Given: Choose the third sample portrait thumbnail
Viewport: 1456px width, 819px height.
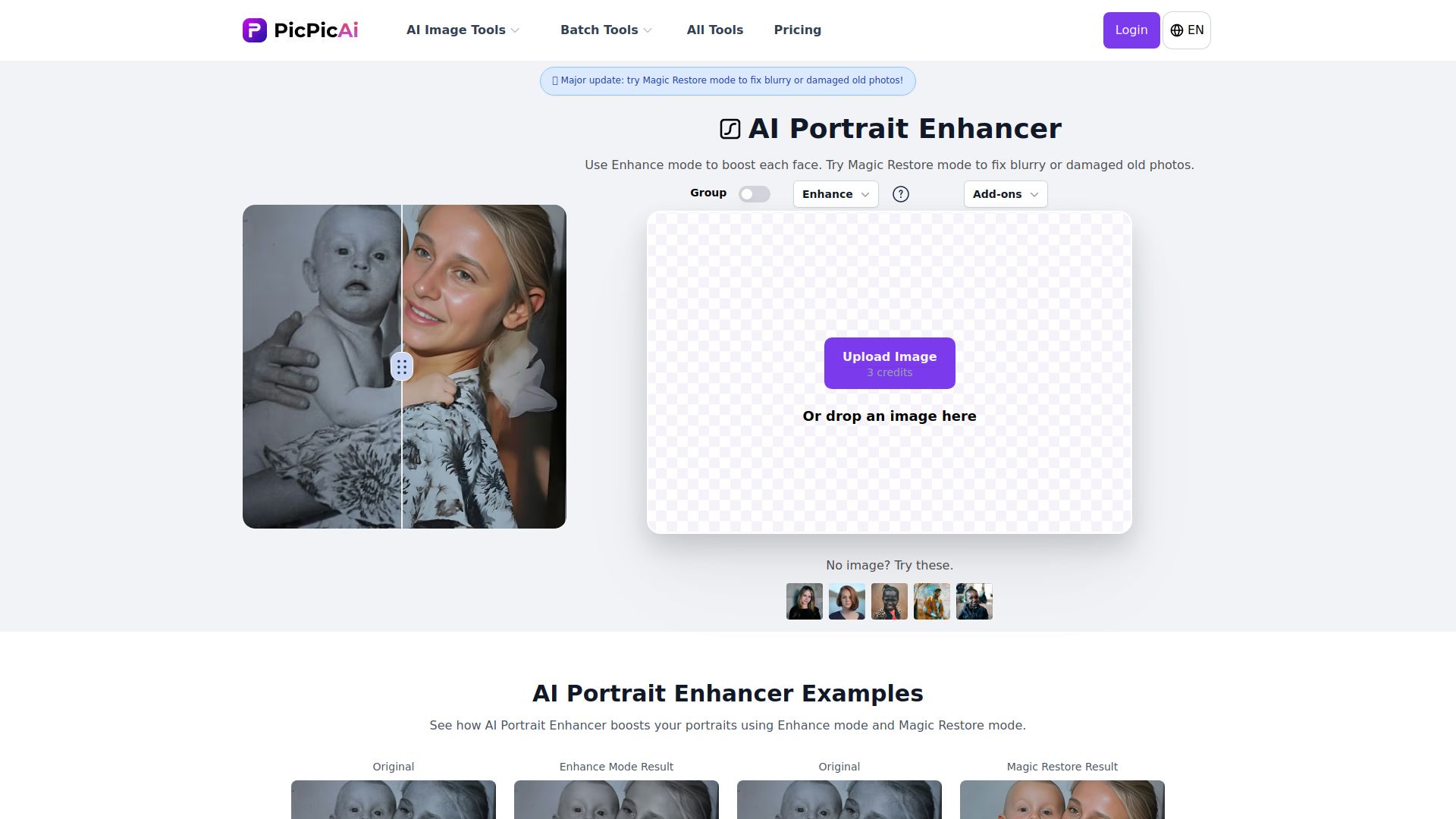Looking at the screenshot, I should click(x=890, y=601).
